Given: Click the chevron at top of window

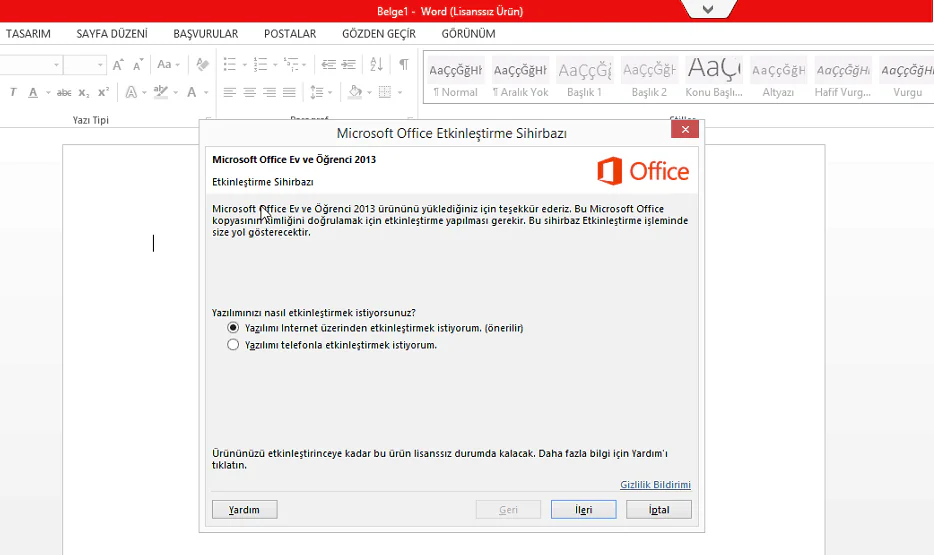Looking at the screenshot, I should [708, 10].
